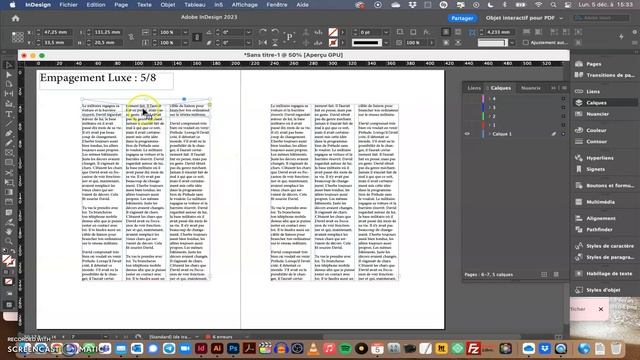This screenshot has width=640, height=360.
Task: Switch to the Liens tab in the panel
Action: (x=474, y=88)
